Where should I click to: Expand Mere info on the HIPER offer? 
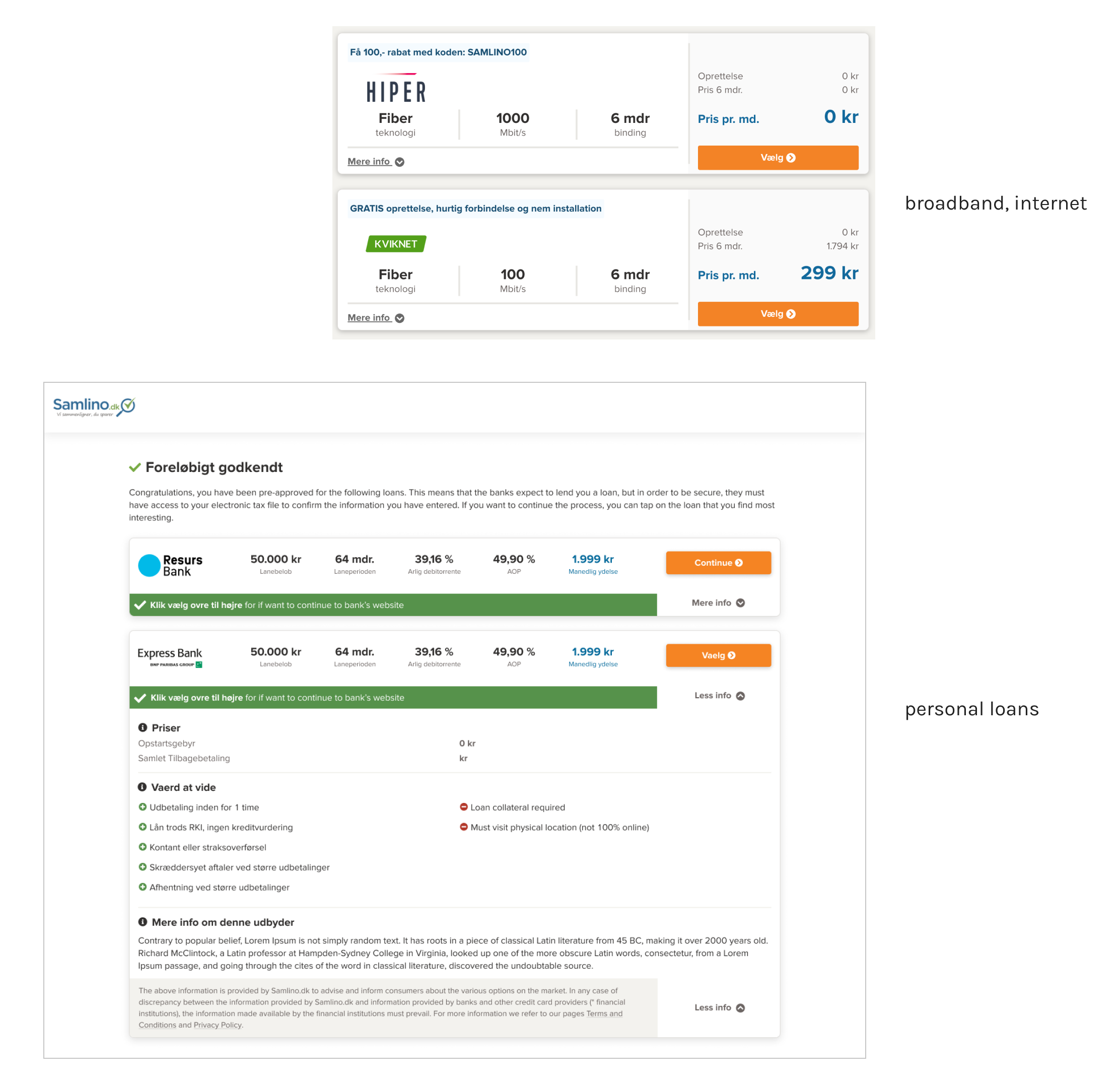click(375, 162)
